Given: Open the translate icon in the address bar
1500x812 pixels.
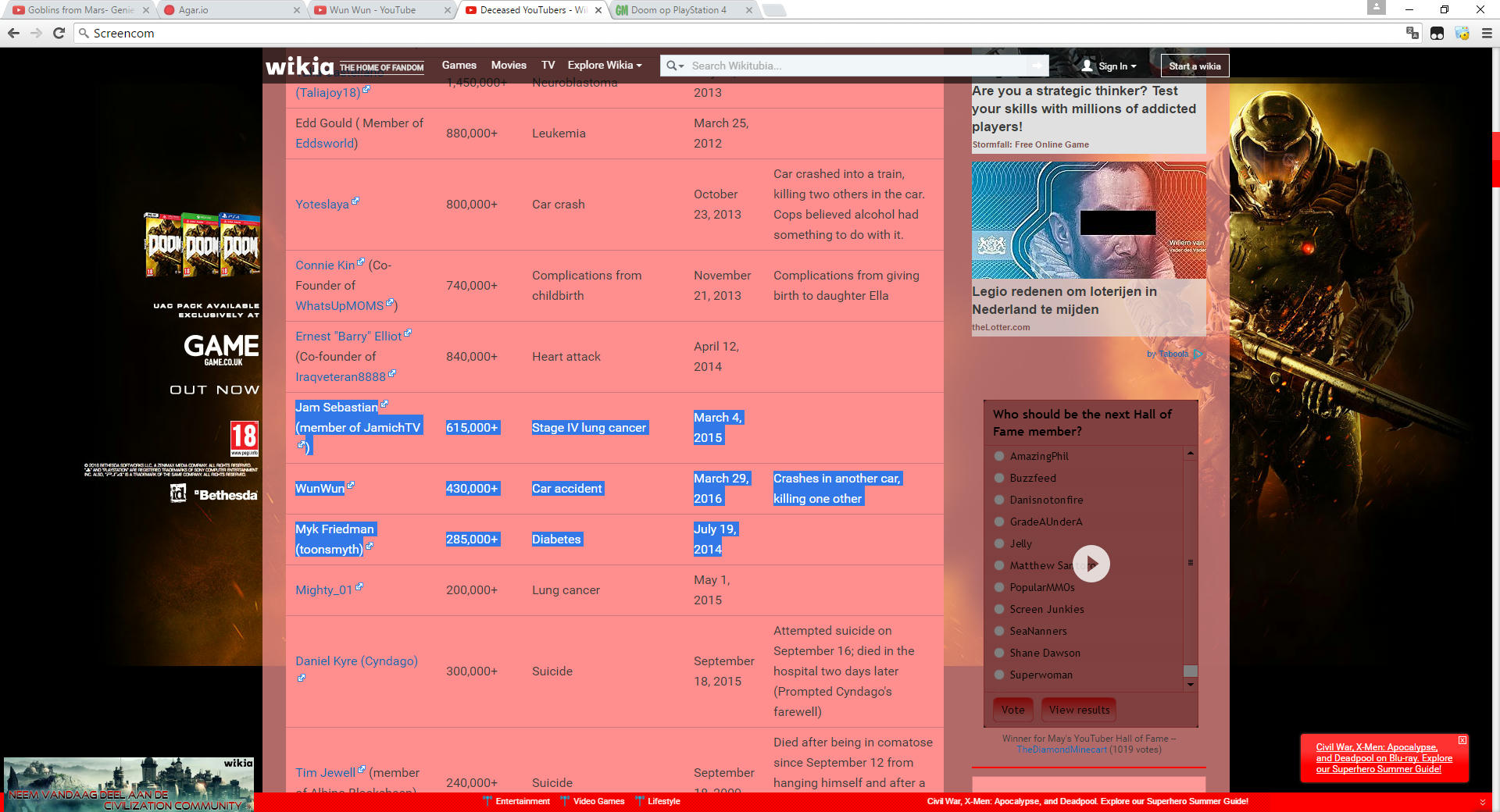Looking at the screenshot, I should (1412, 33).
